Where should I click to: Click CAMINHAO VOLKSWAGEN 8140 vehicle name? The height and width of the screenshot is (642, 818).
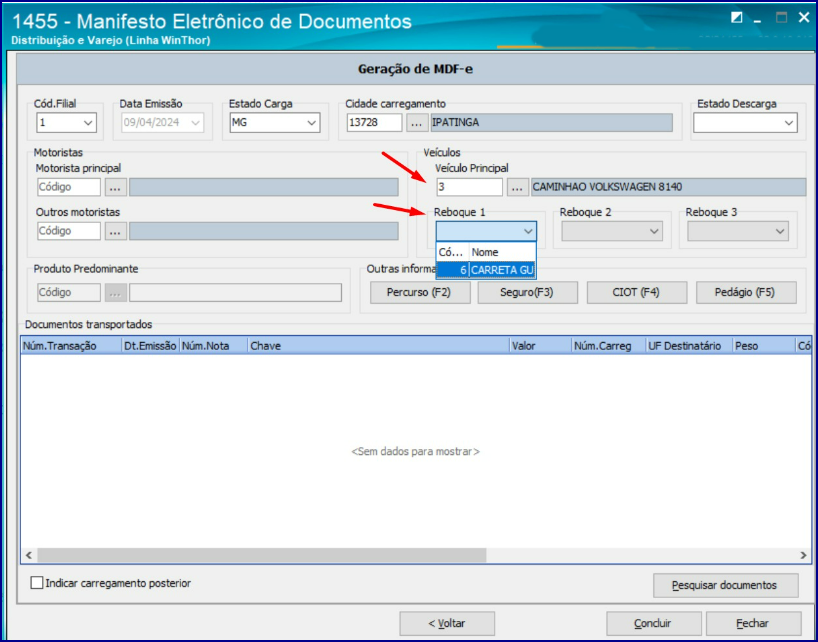[607, 187]
